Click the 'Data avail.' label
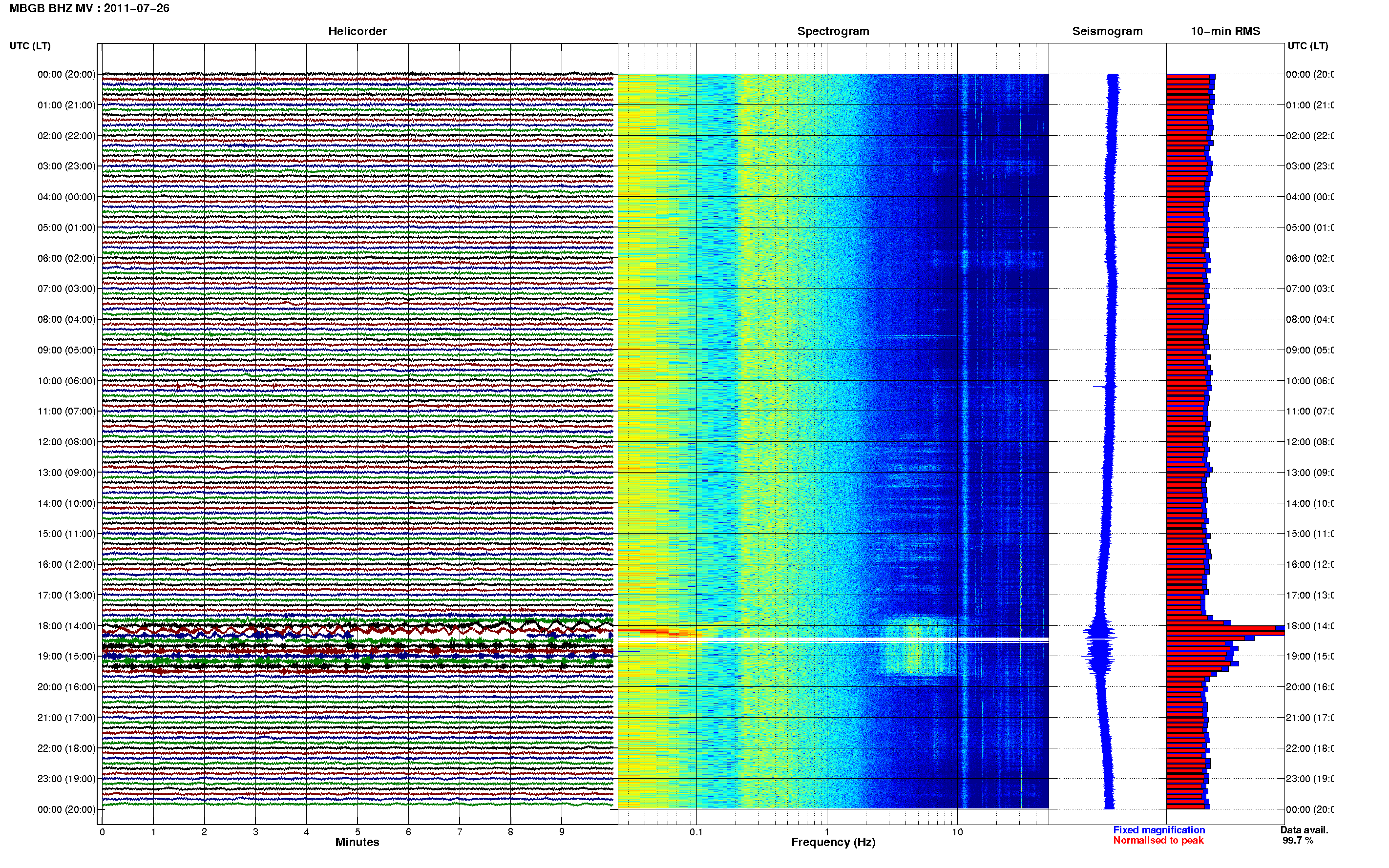Image resolution: width=1389 pixels, height=868 pixels. 1304,830
